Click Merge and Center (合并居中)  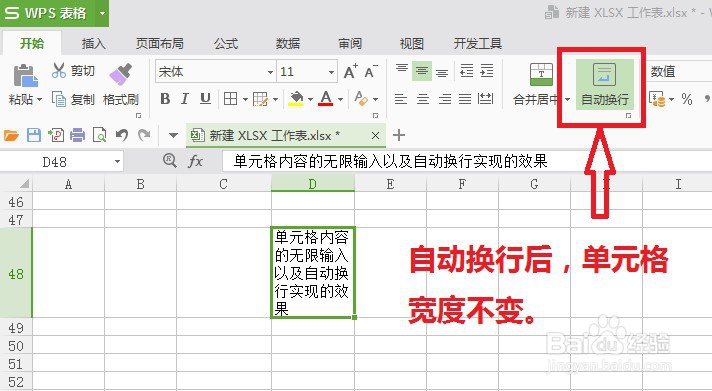(541, 84)
